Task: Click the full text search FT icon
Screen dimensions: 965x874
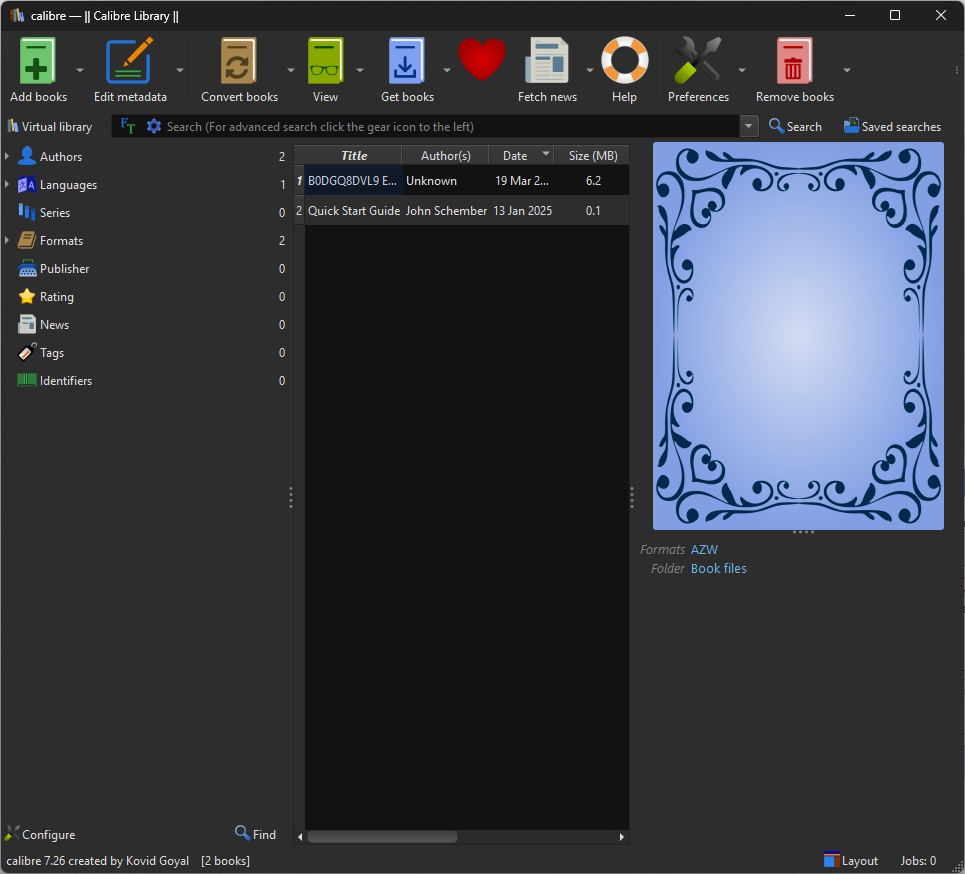Action: pyautogui.click(x=127, y=126)
